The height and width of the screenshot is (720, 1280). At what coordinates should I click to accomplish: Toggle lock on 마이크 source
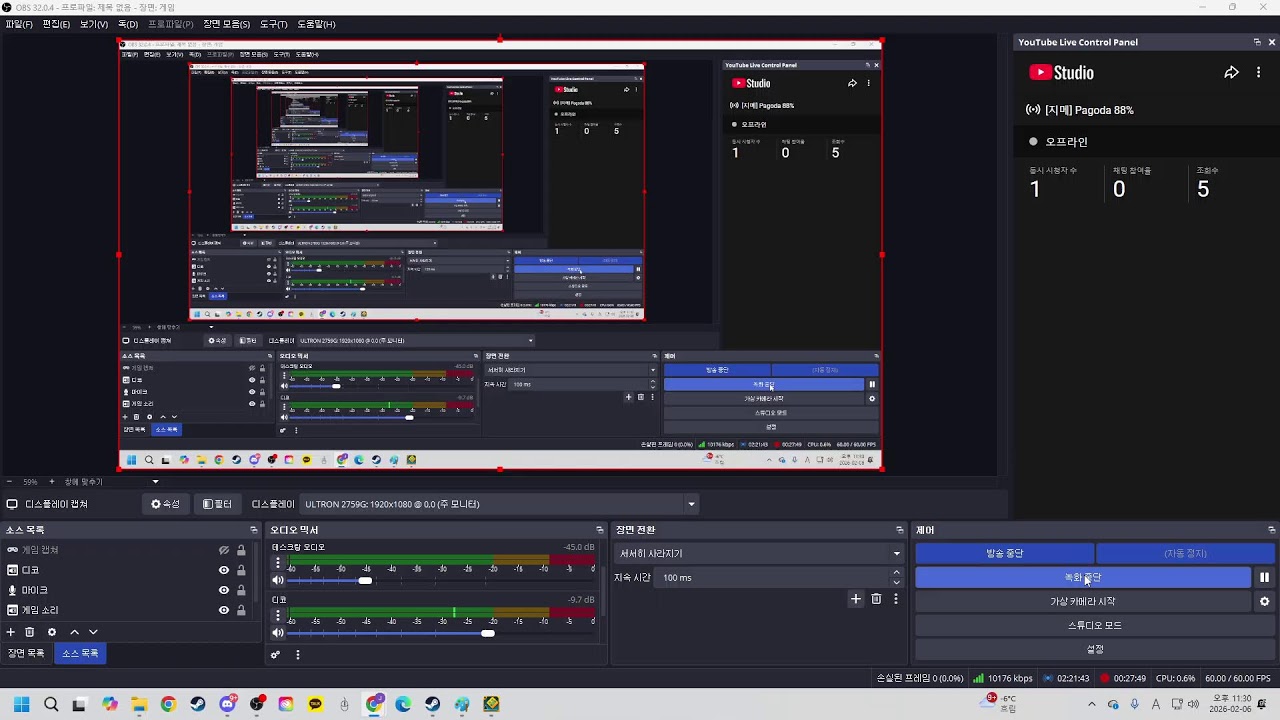click(241, 590)
